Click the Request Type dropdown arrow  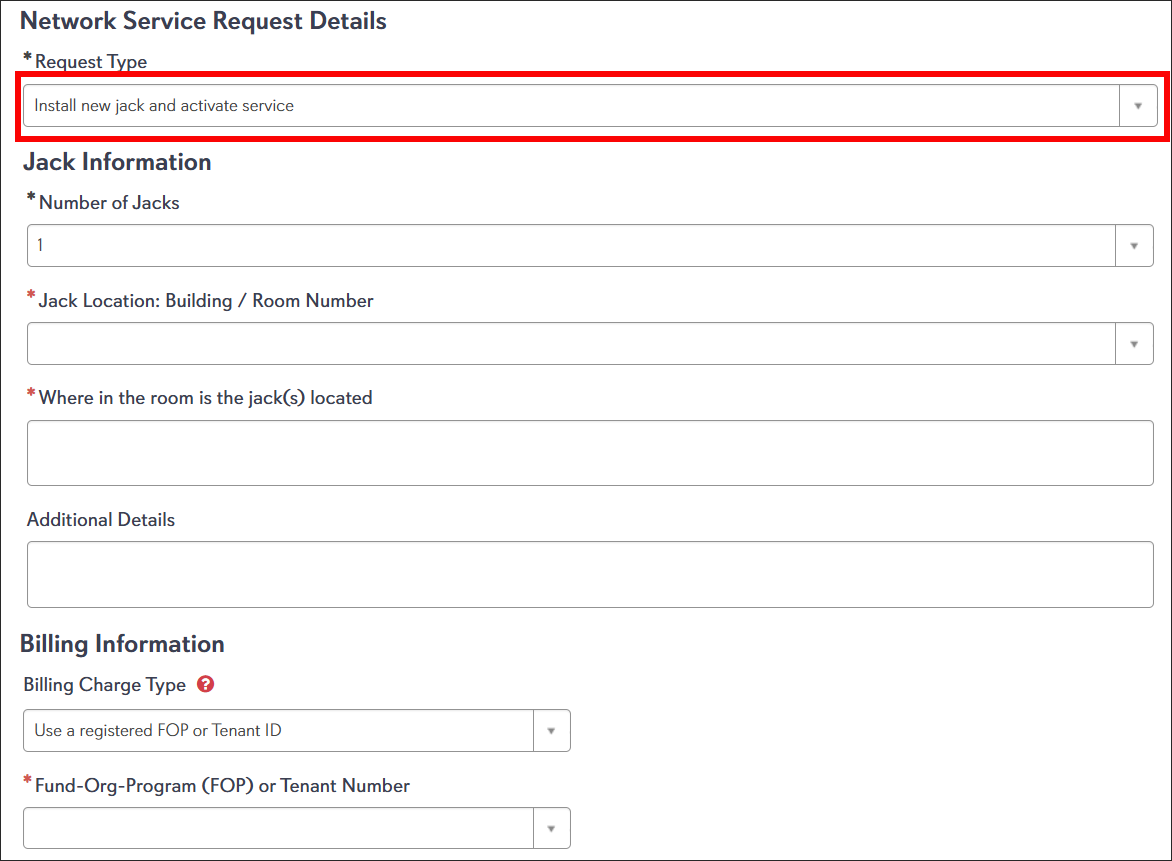click(x=1137, y=106)
